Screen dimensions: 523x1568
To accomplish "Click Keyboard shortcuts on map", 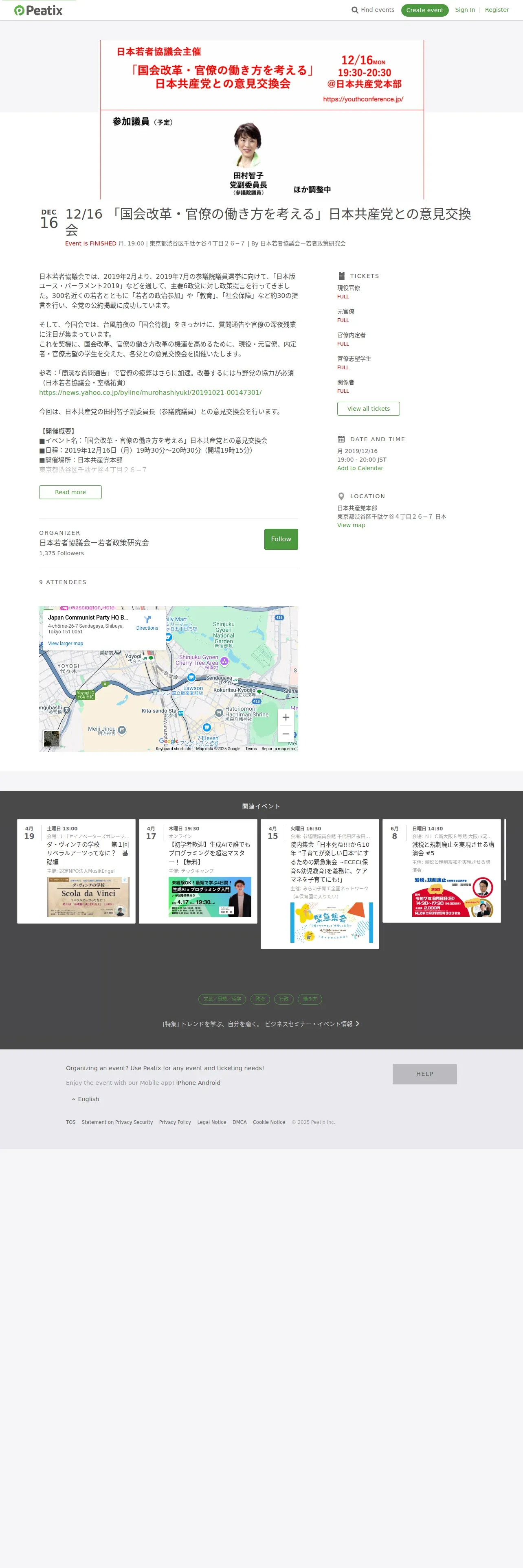I will [x=174, y=749].
